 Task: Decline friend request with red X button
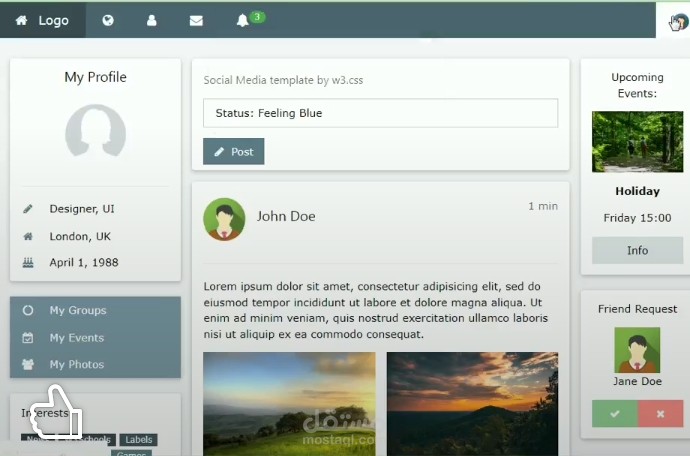[x=661, y=414]
